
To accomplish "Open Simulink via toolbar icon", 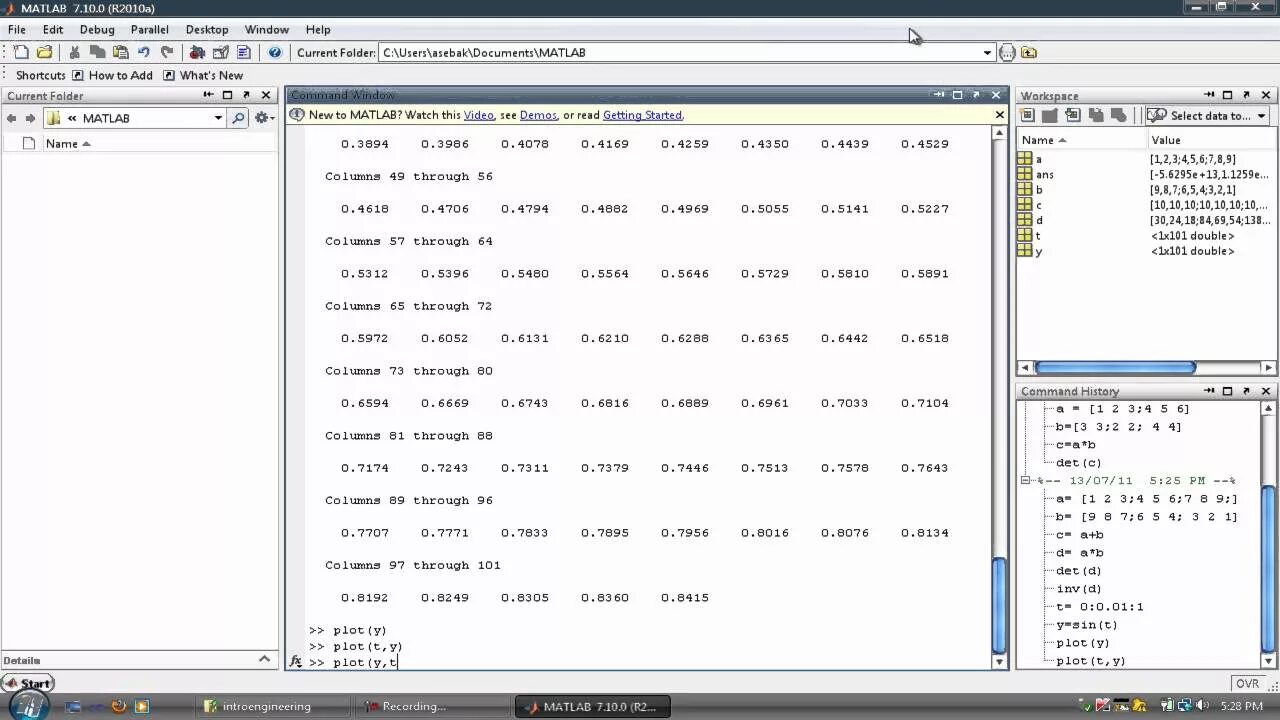I will pos(197,52).
